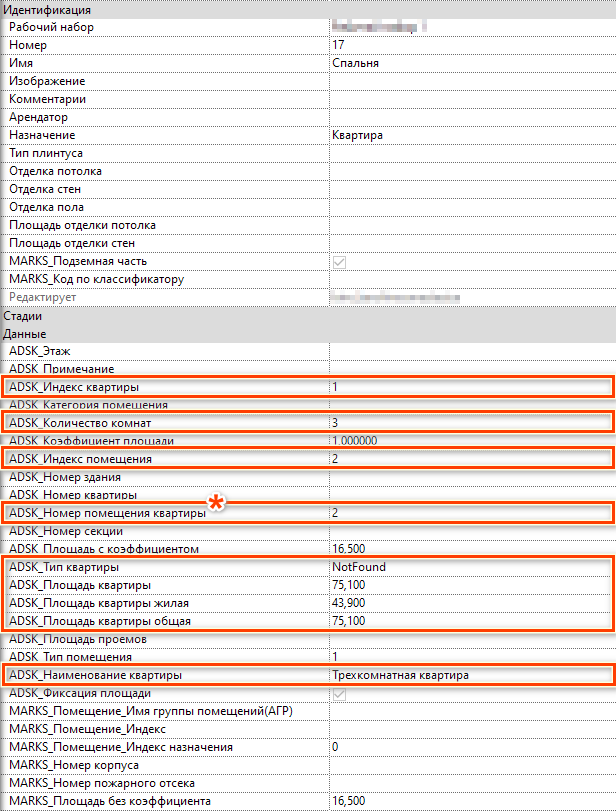Click the Комментарии empty value field

tap(470, 99)
